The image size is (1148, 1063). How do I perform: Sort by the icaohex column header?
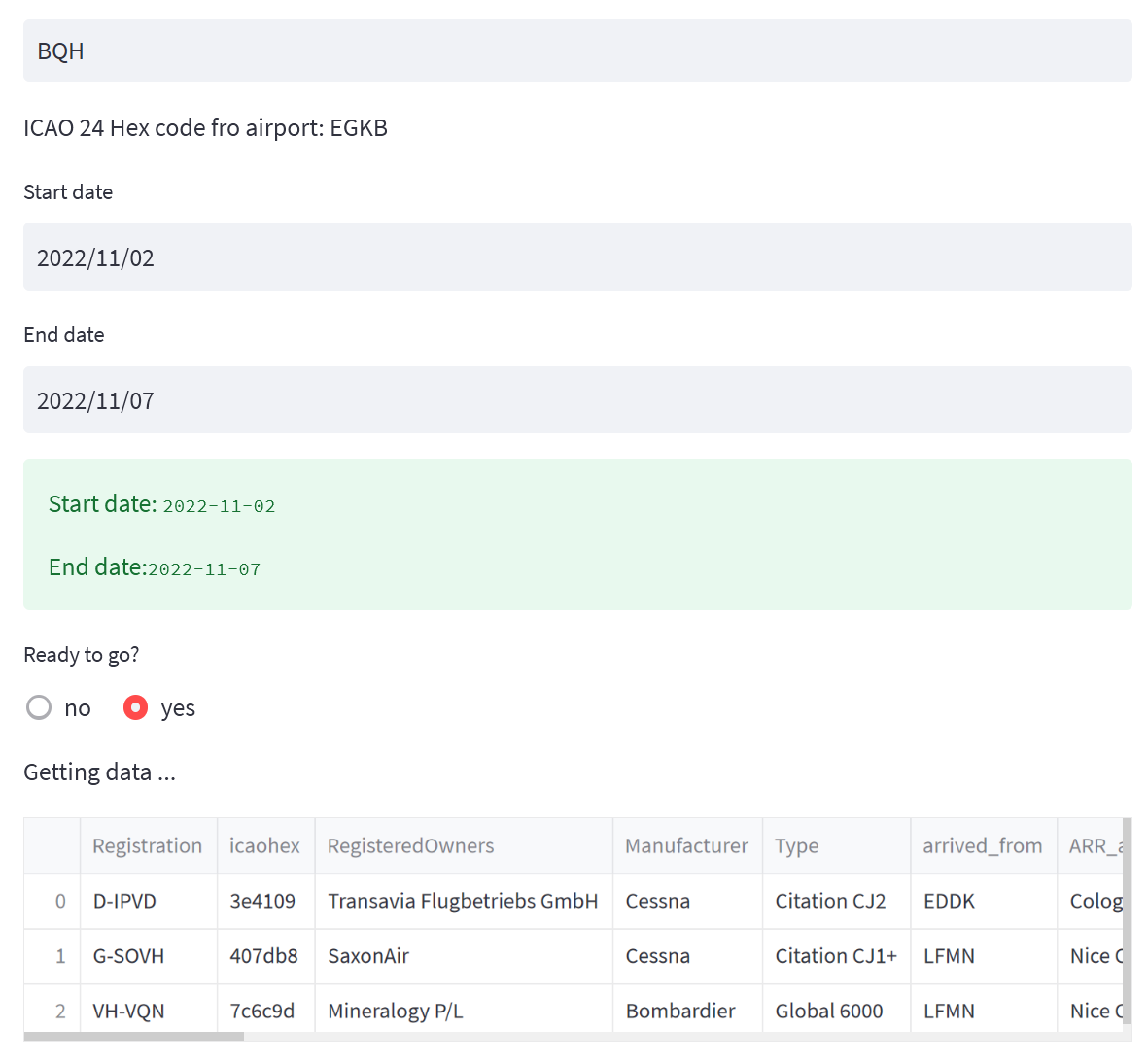(x=264, y=845)
